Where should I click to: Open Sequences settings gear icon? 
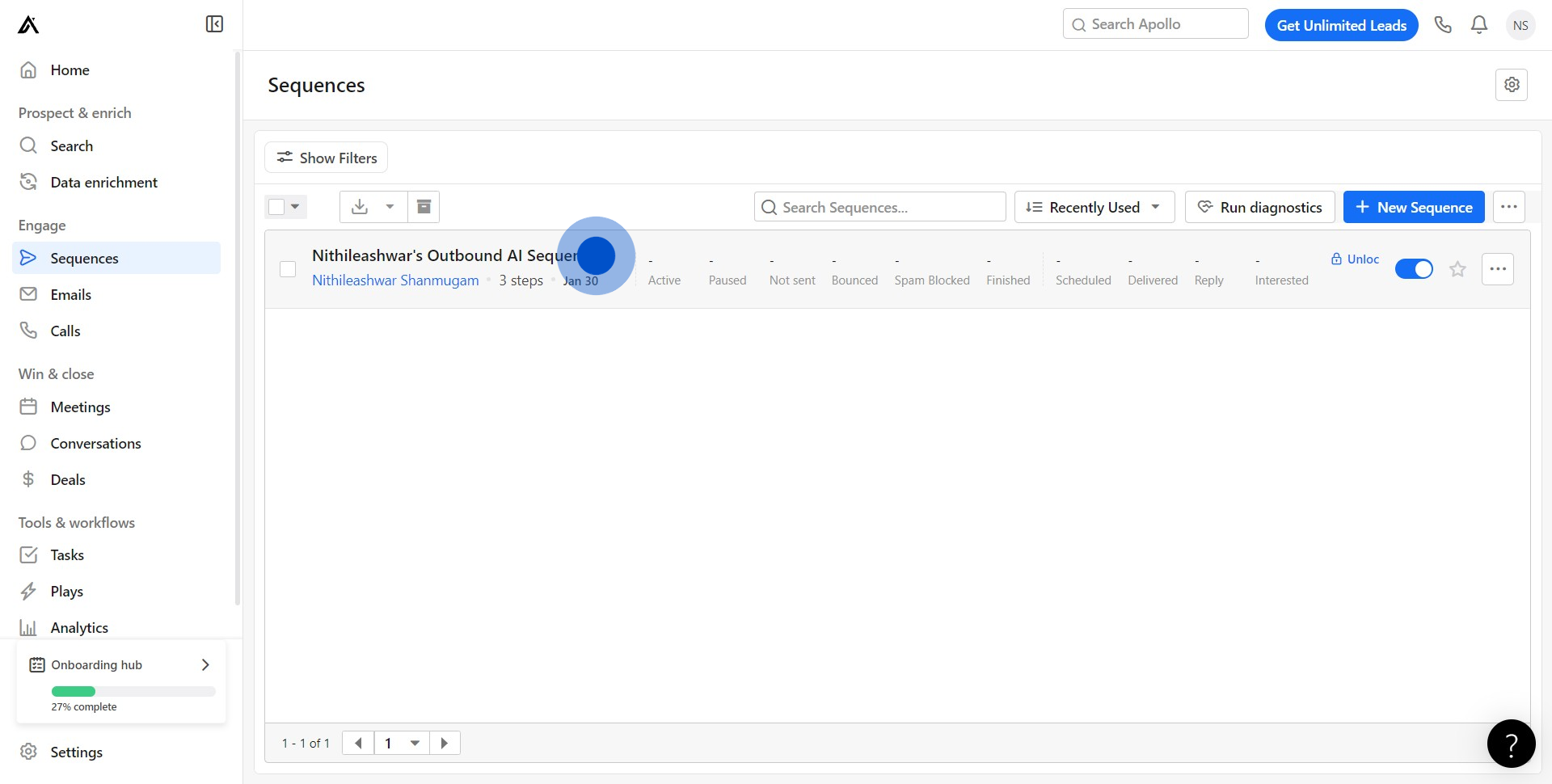(x=1512, y=85)
